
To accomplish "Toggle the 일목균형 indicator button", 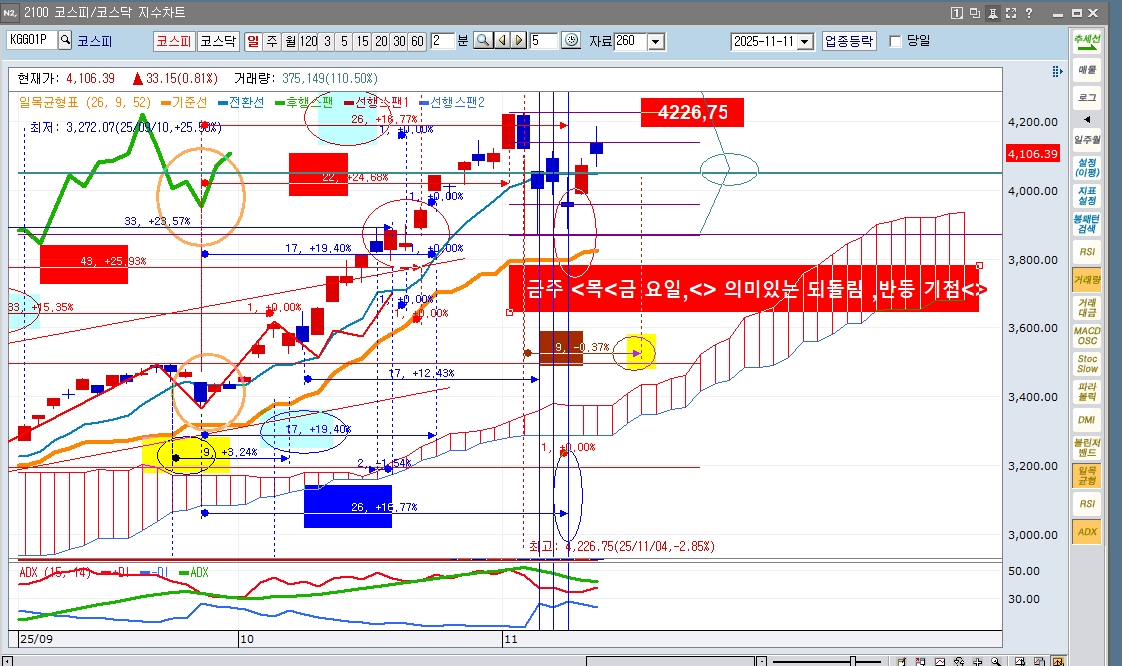I will [x=1086, y=475].
